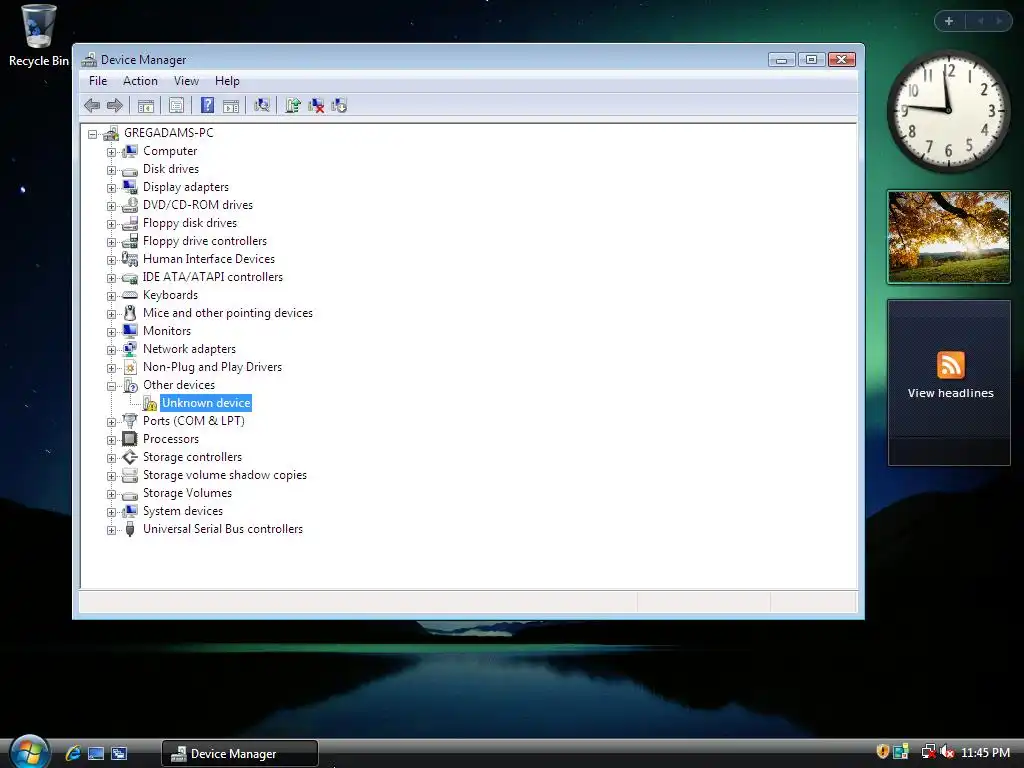Click Disable device icon with down arrow
This screenshot has width=1024, height=768.
click(339, 105)
